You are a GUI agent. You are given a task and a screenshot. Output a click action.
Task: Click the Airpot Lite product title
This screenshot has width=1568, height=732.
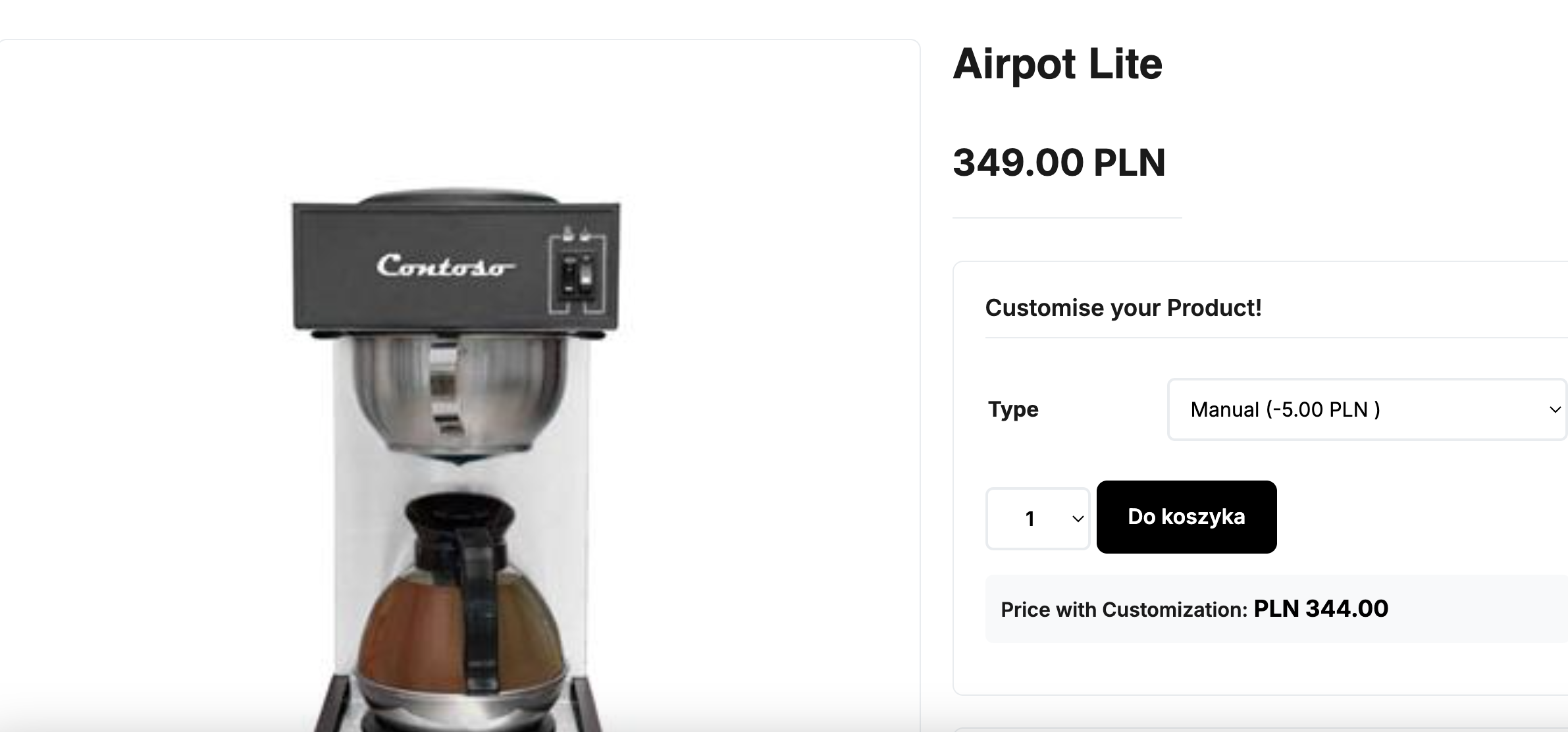click(x=1058, y=64)
